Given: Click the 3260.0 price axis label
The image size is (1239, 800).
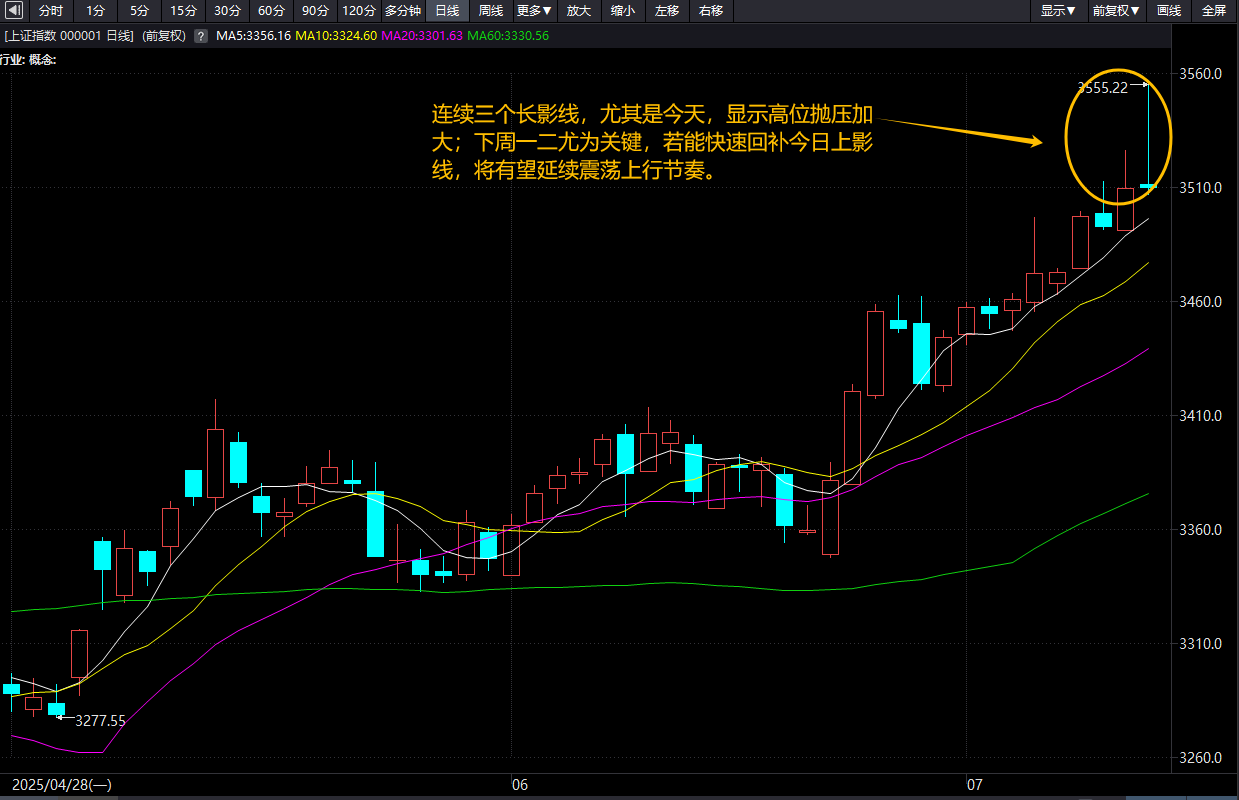Looking at the screenshot, I should [1203, 758].
